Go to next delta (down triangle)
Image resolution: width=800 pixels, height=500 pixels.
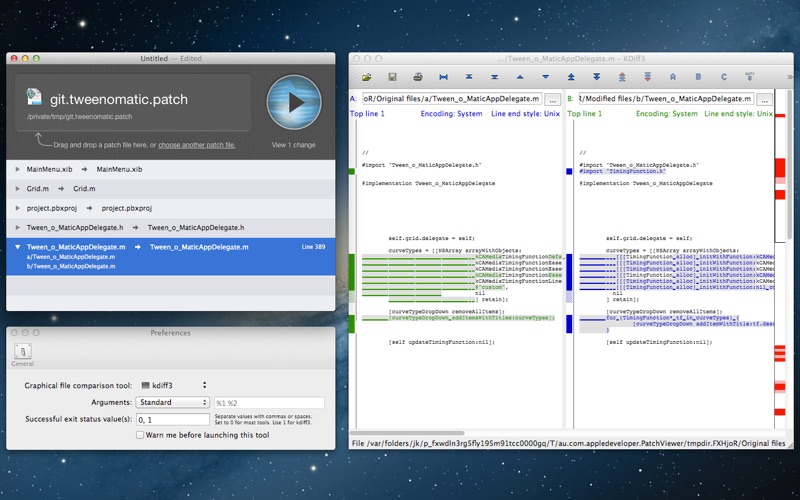pos(545,77)
